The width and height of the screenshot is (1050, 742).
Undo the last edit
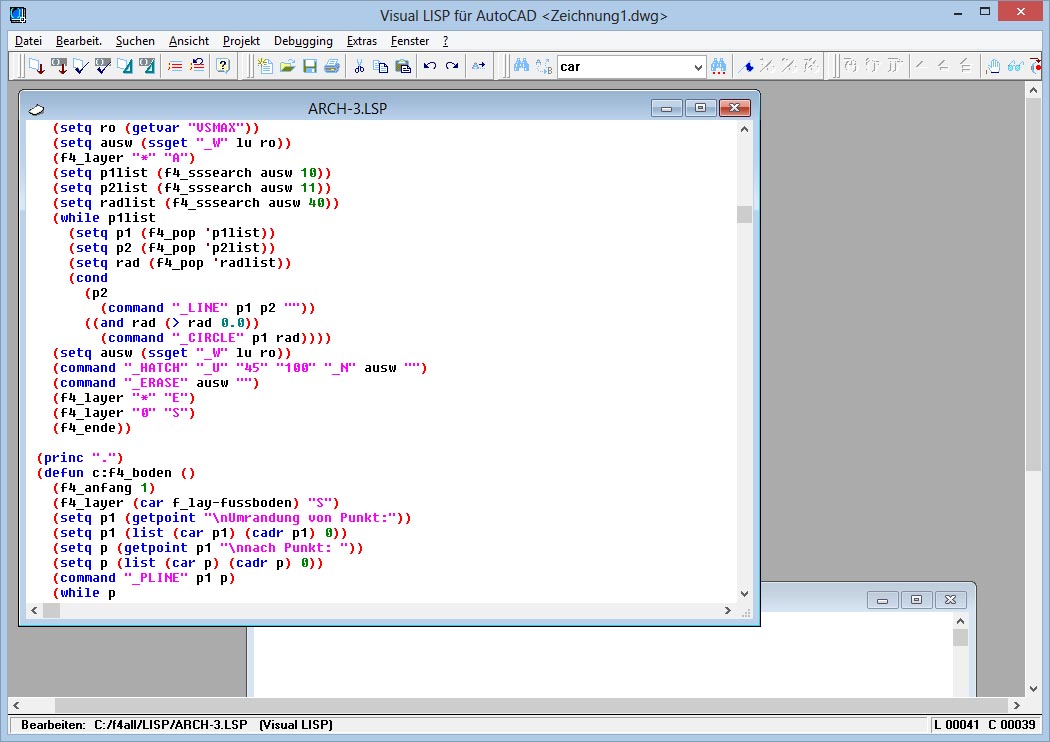pos(430,67)
